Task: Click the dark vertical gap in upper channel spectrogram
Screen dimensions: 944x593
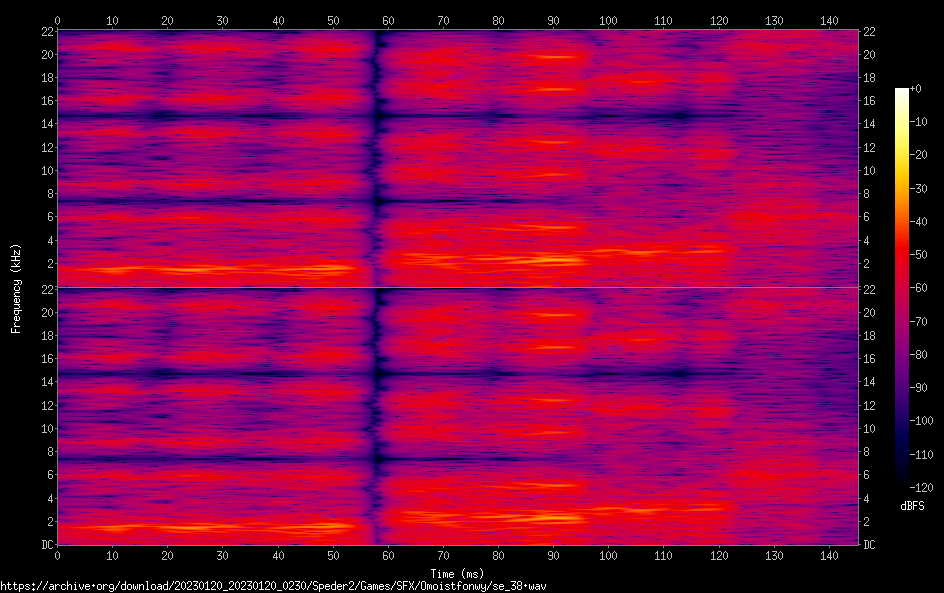Action: point(377,160)
